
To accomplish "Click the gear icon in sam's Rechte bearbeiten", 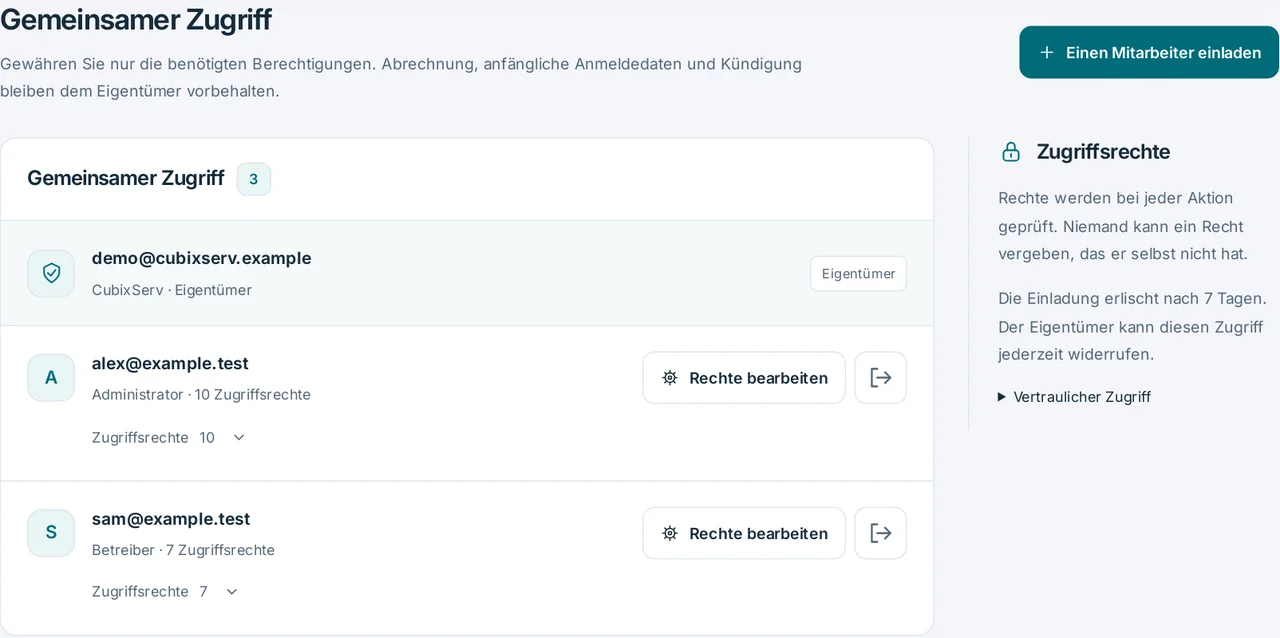I will 670,533.
